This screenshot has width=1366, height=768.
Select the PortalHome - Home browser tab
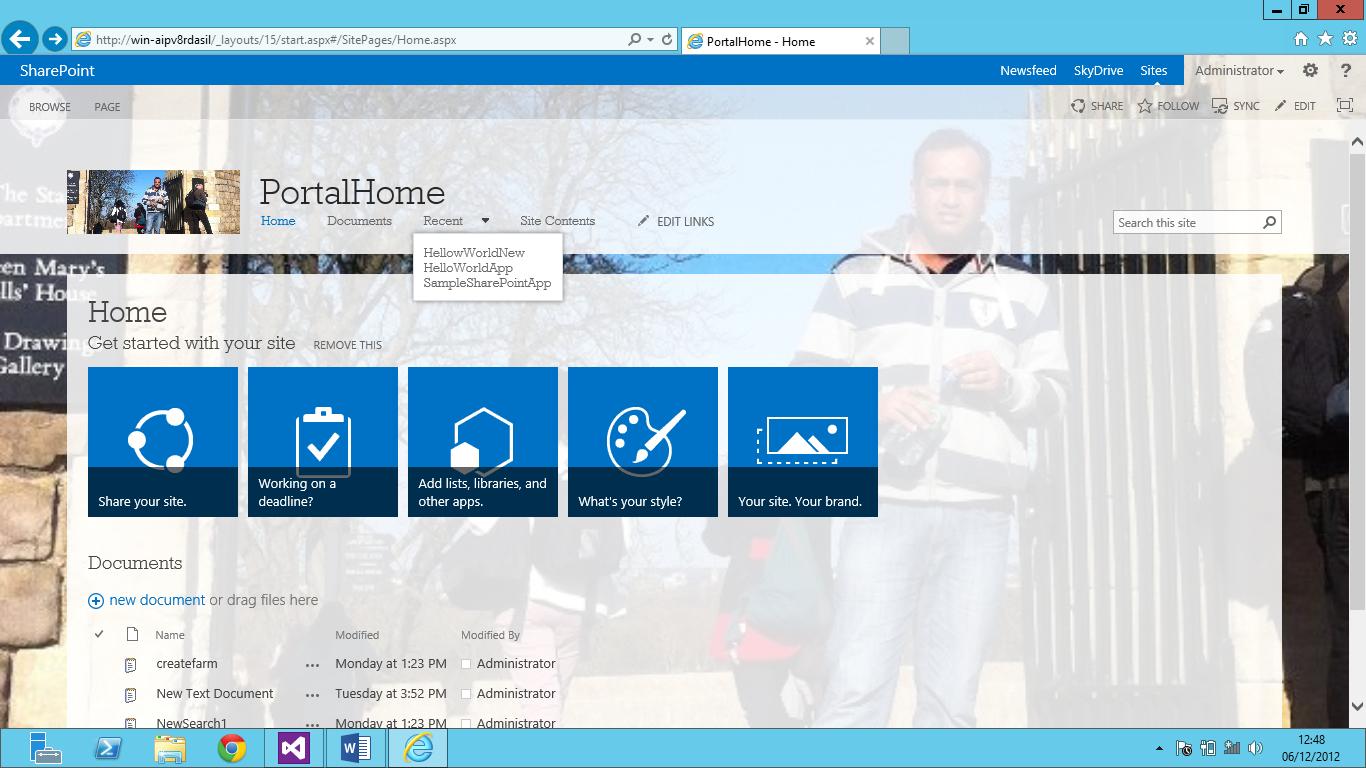780,41
